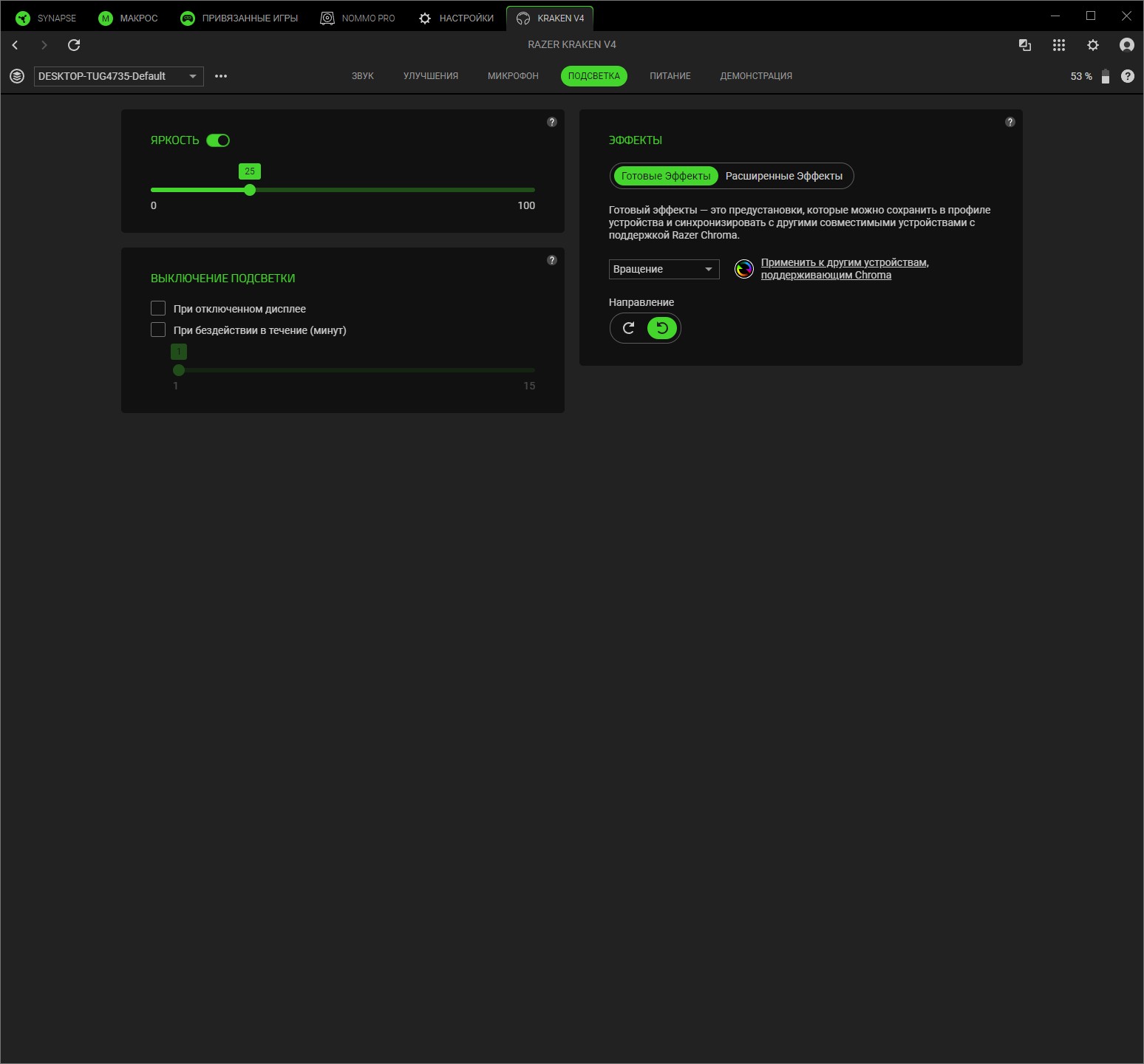Click the brightness value 25 label
The width and height of the screenshot is (1144, 1064).
click(250, 171)
